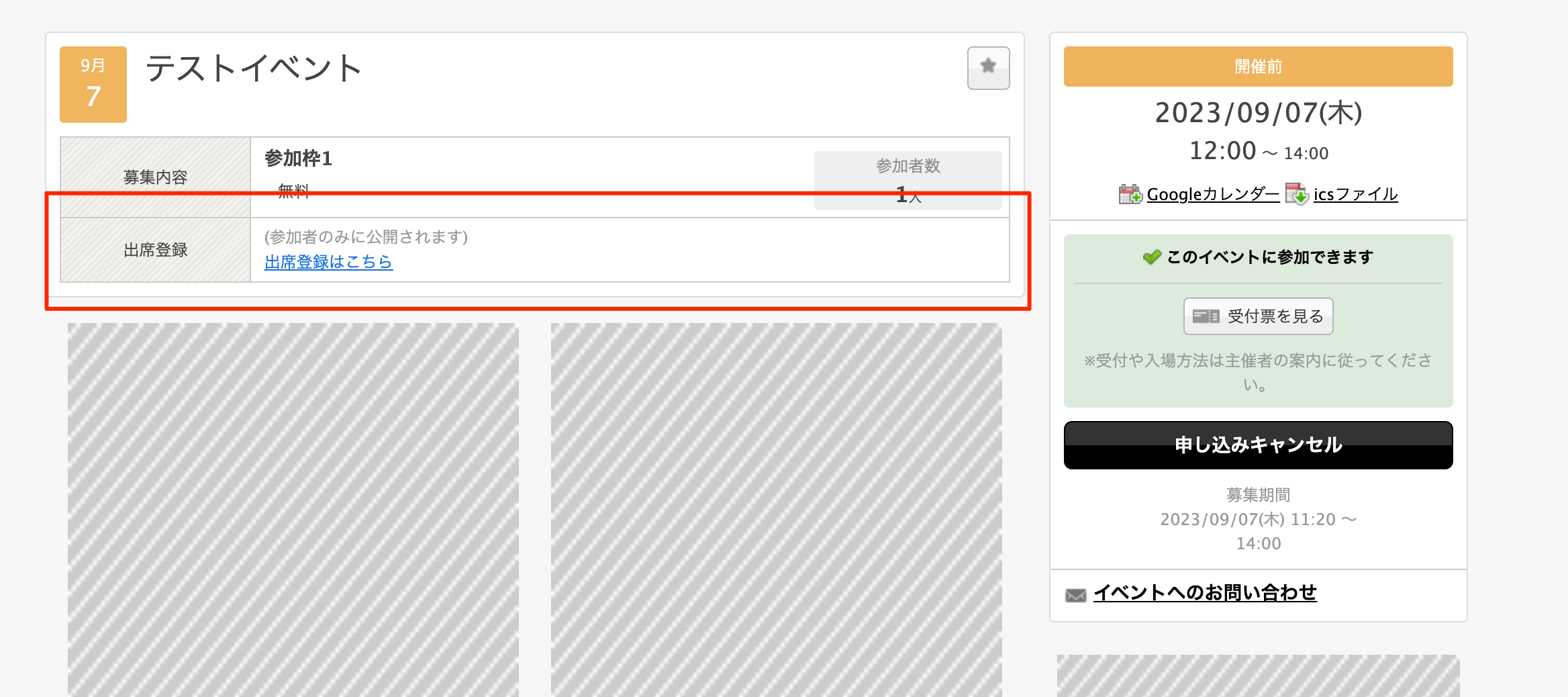This screenshot has width=1568, height=697.
Task: Click the 開催前 status banner
Action: point(1257,66)
